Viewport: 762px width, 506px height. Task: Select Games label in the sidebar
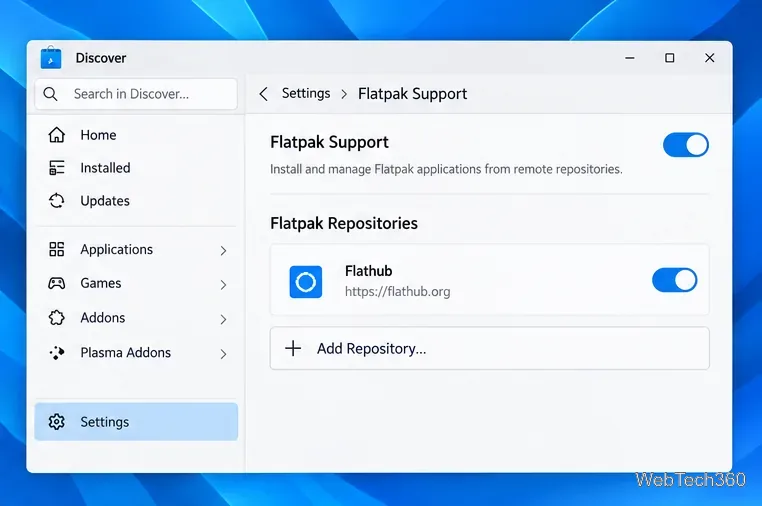tap(101, 283)
